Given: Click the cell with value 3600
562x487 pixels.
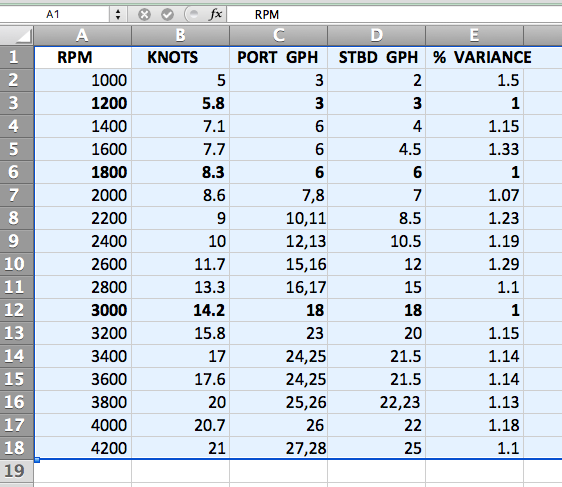Looking at the screenshot, I should point(83,379).
